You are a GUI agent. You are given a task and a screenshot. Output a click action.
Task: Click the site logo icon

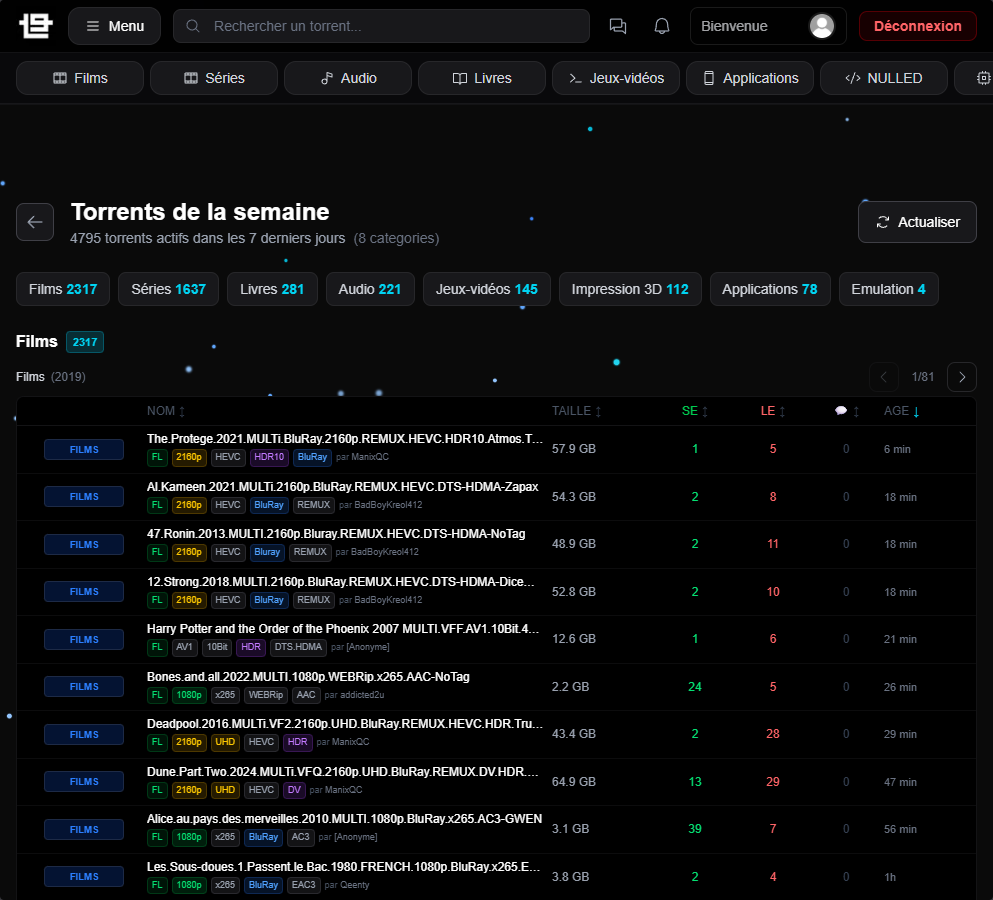pyautogui.click(x=35, y=26)
